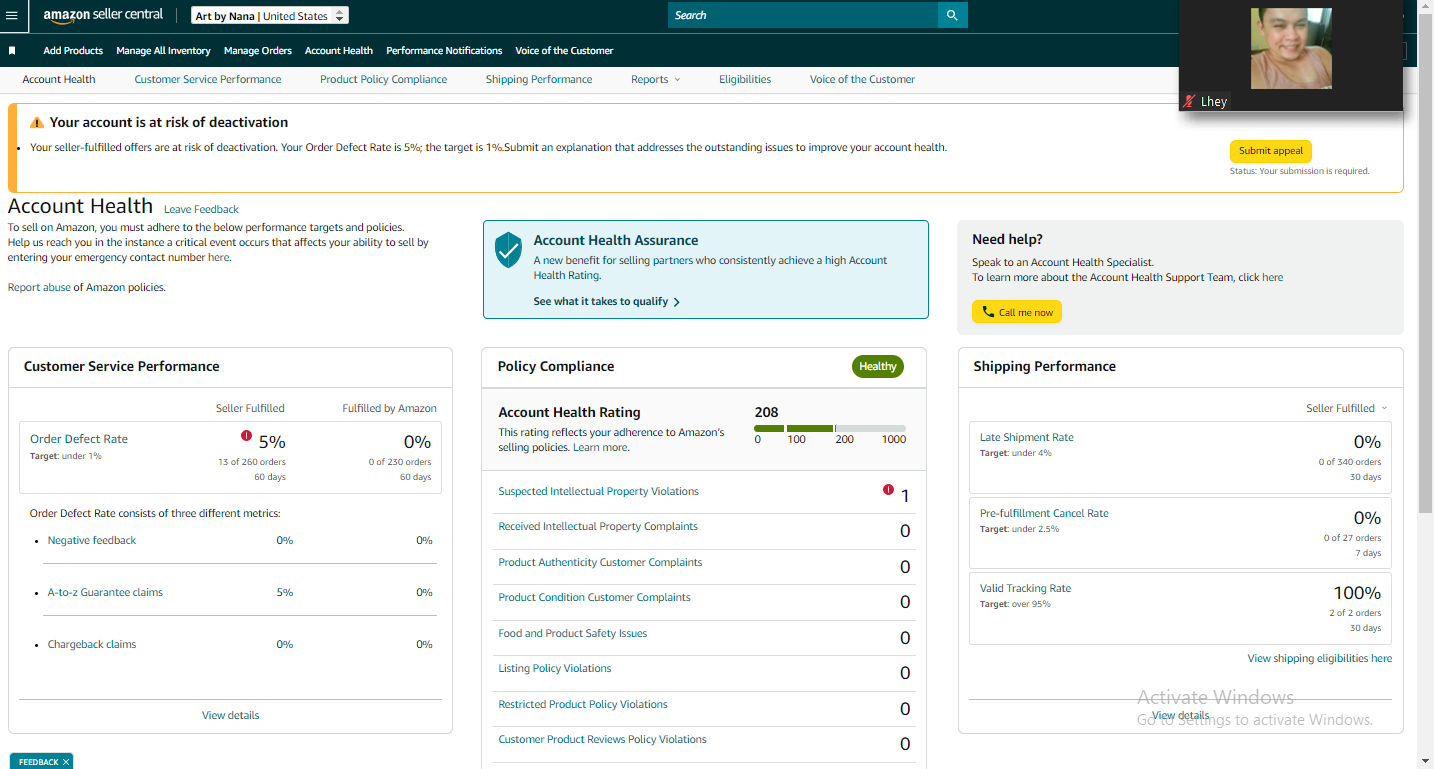Open Add Products in the top navigation

pyautogui.click(x=73, y=50)
